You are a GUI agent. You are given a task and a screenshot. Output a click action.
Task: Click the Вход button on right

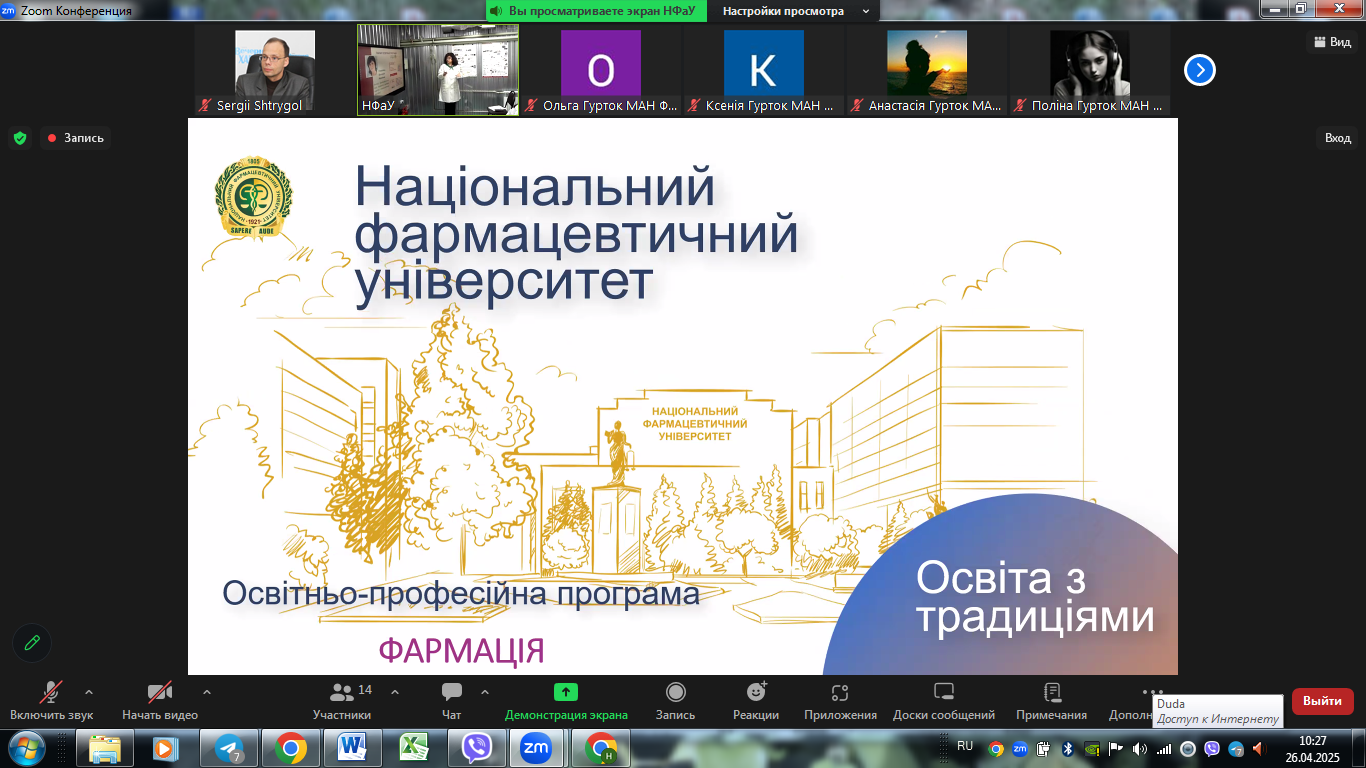(x=1337, y=138)
